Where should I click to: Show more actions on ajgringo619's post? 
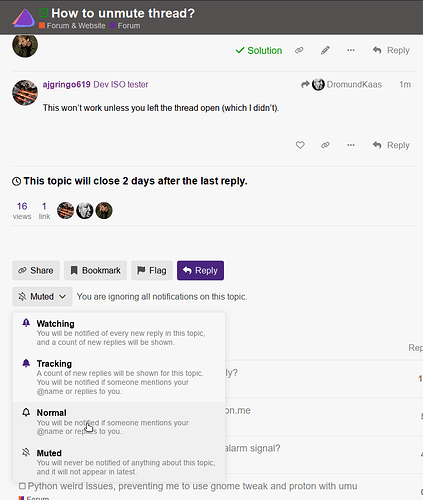351,145
